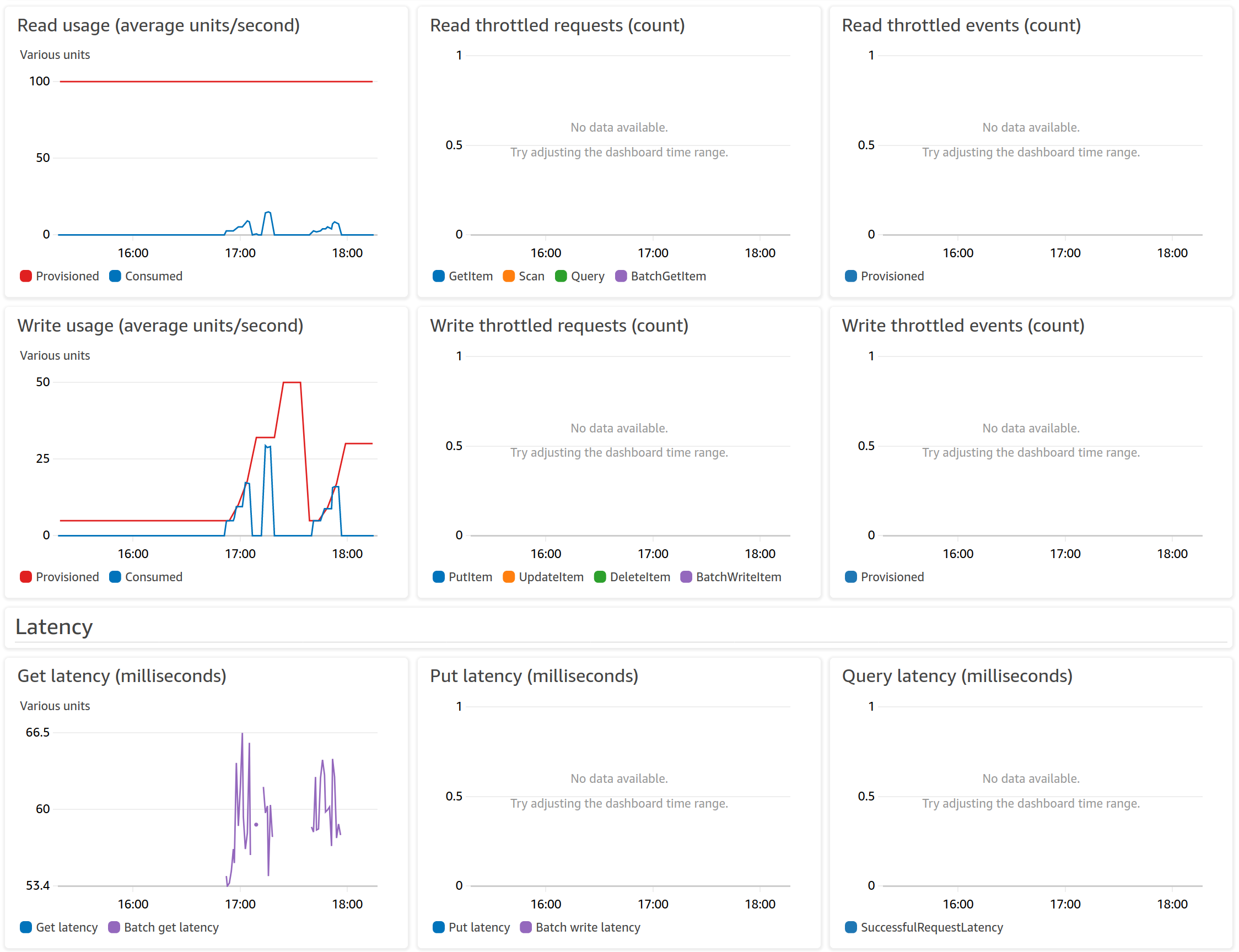Toggle Provisioned series in Write usage legend
Image resolution: width=1239 pixels, height=952 pixels.
[x=67, y=577]
